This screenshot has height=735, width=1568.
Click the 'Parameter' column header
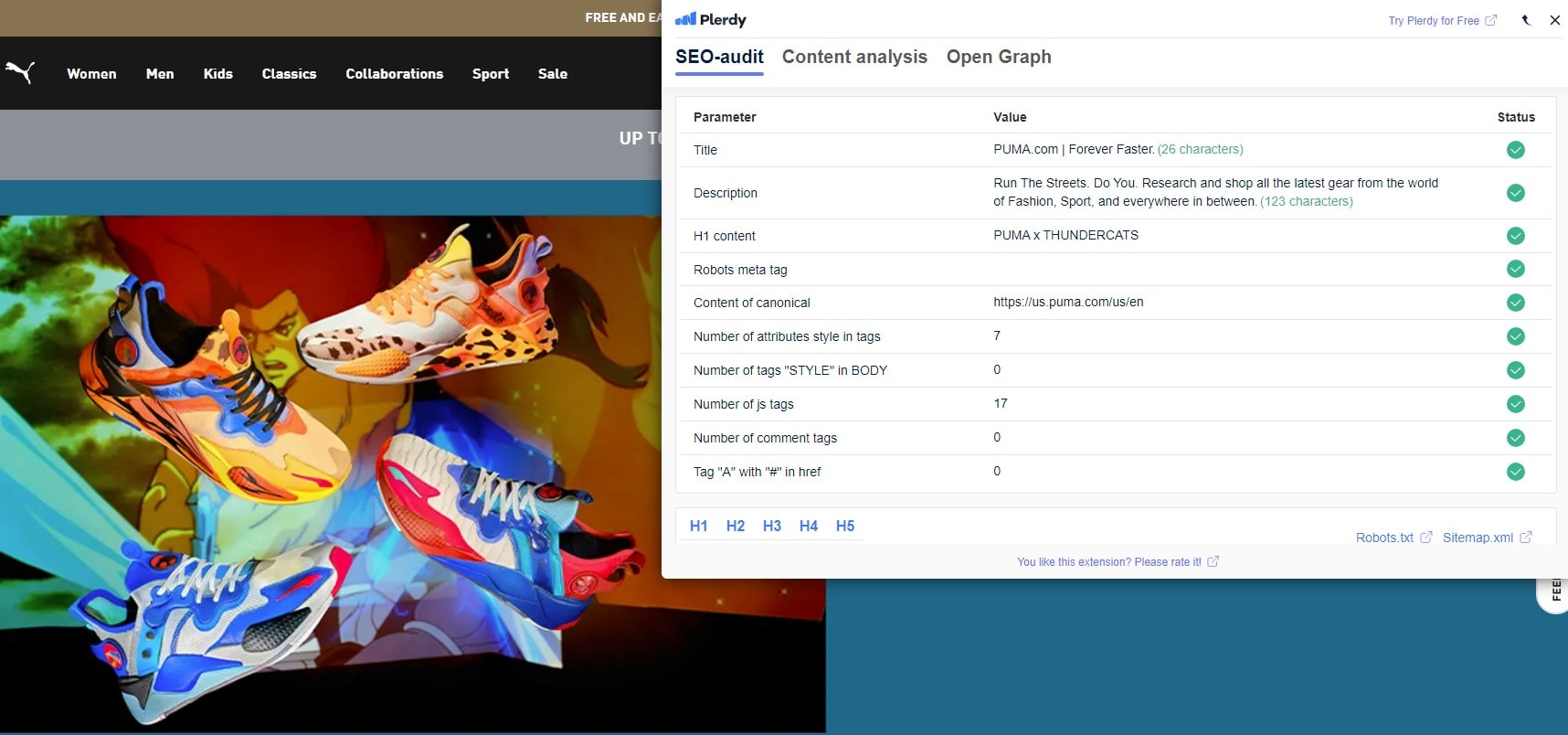[725, 117]
